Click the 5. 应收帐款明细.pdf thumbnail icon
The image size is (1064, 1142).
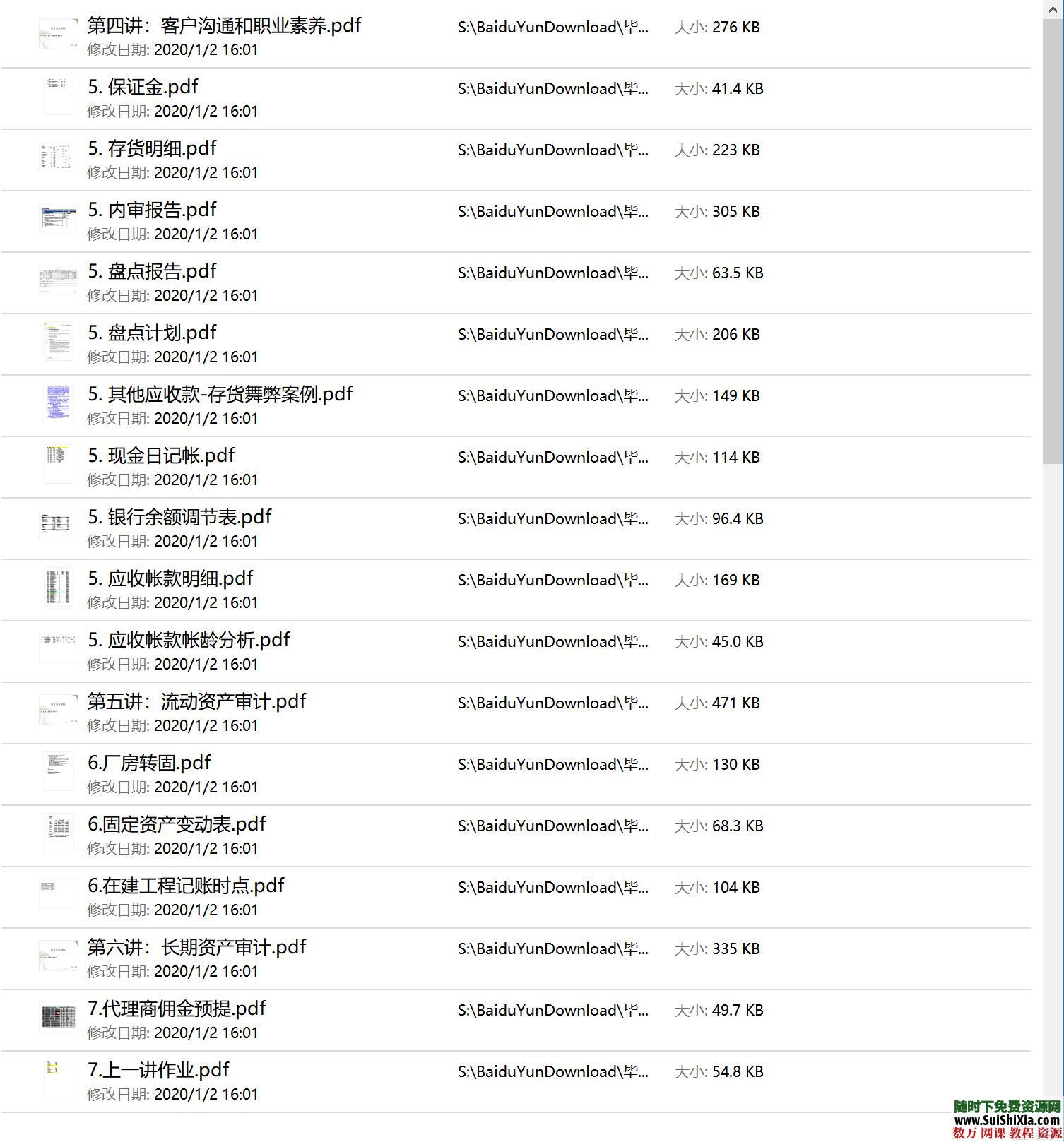58,587
